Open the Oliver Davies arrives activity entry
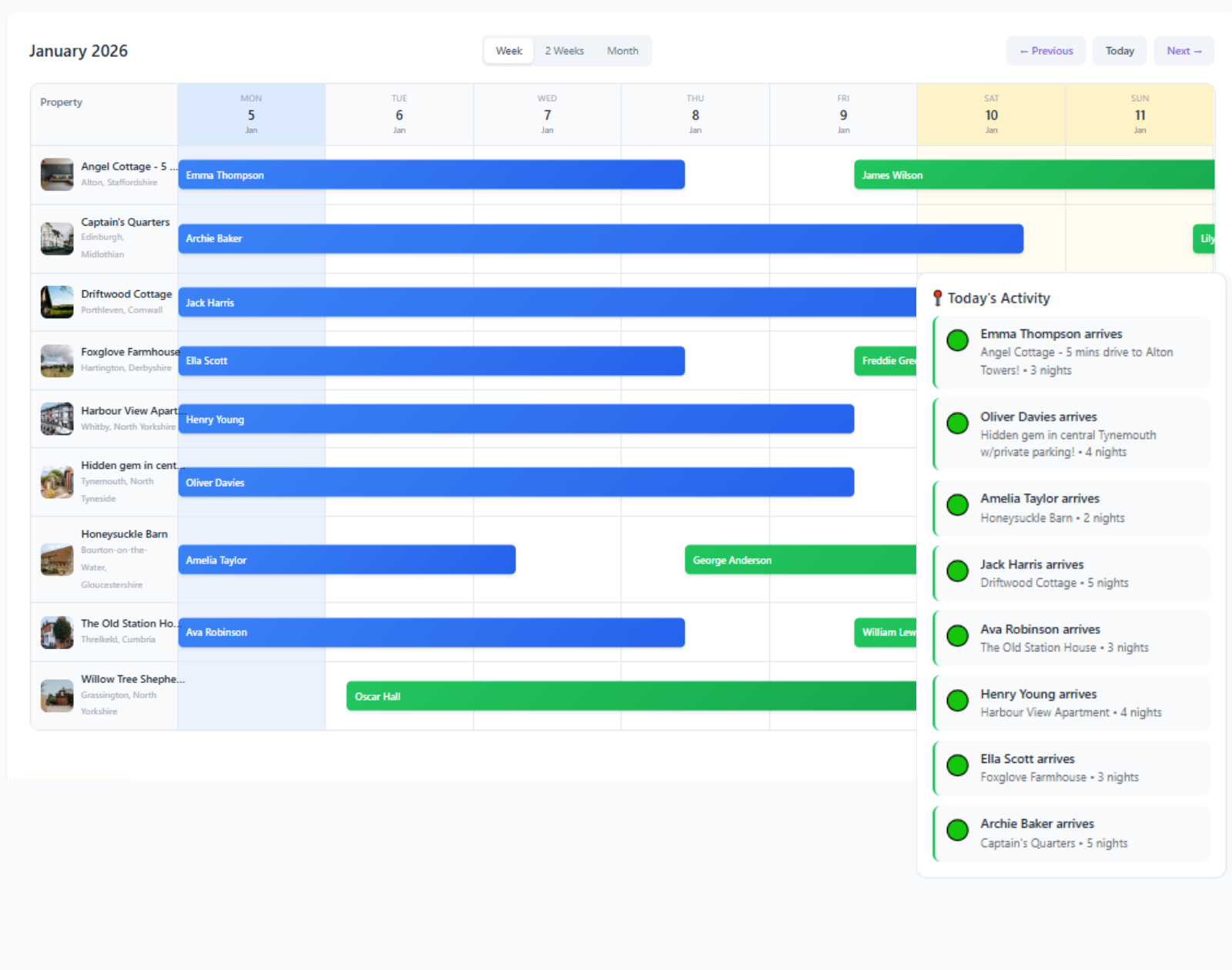This screenshot has width=1232, height=970. [1070, 433]
